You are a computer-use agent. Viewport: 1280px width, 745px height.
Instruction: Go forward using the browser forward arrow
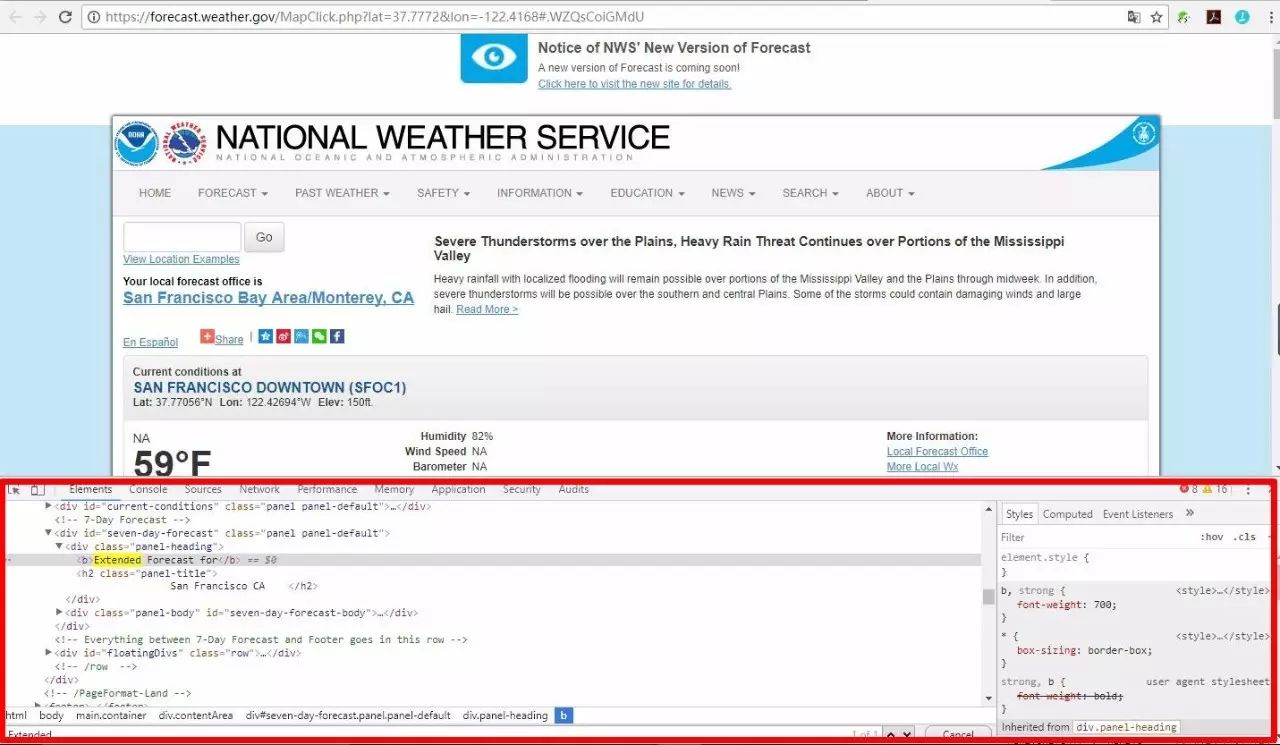click(40, 17)
